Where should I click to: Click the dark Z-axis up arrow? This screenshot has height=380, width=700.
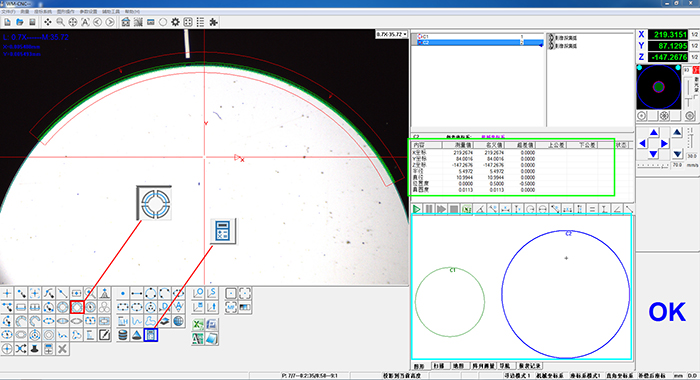(x=677, y=132)
